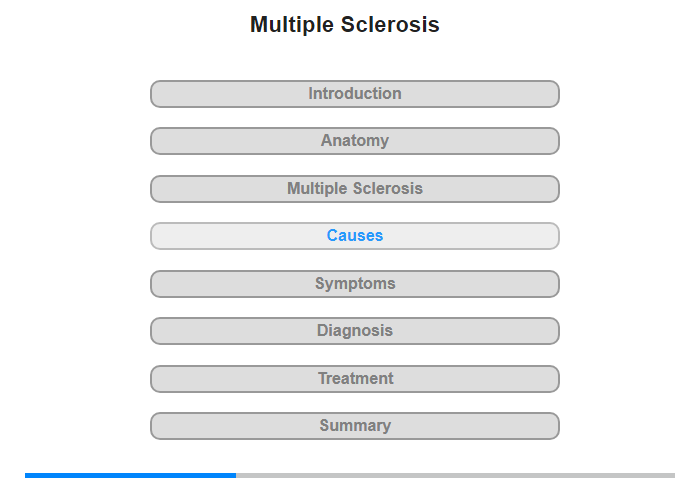Pick Diagnosis from the section menu
Image resolution: width=700 pixels, height=480 pixels.
point(354,331)
